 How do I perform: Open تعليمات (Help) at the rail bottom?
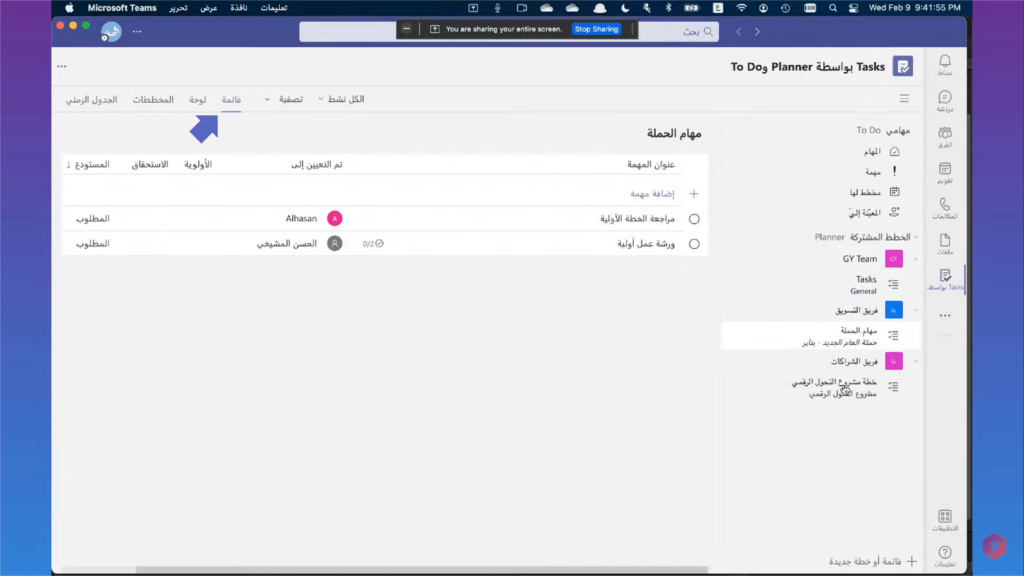(944, 556)
